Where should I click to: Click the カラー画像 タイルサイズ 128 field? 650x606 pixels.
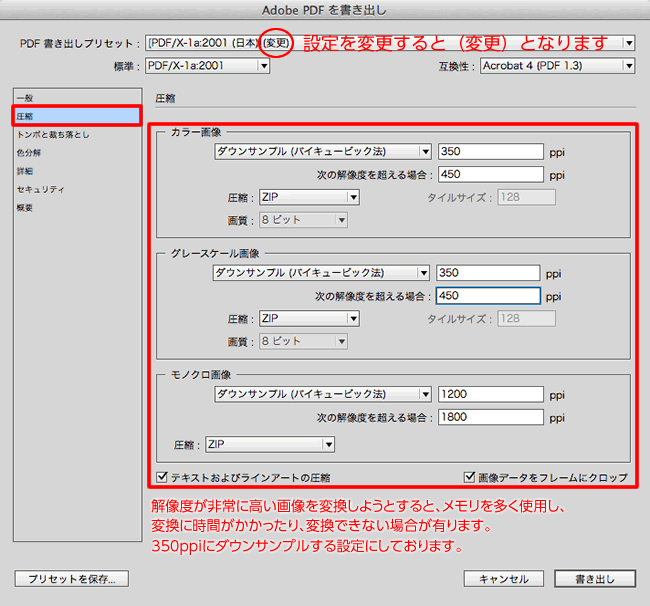(x=526, y=197)
